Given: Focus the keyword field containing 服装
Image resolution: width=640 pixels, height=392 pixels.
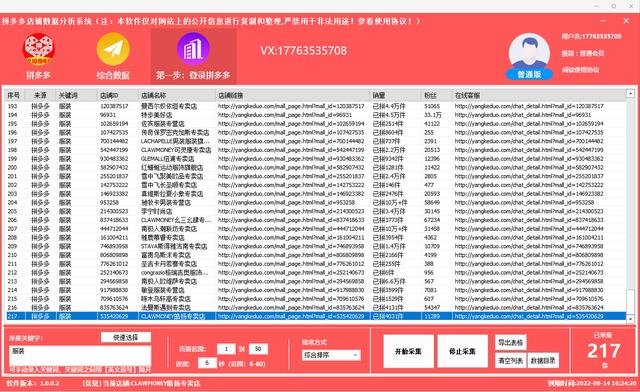Looking at the screenshot, I should 80,356.
